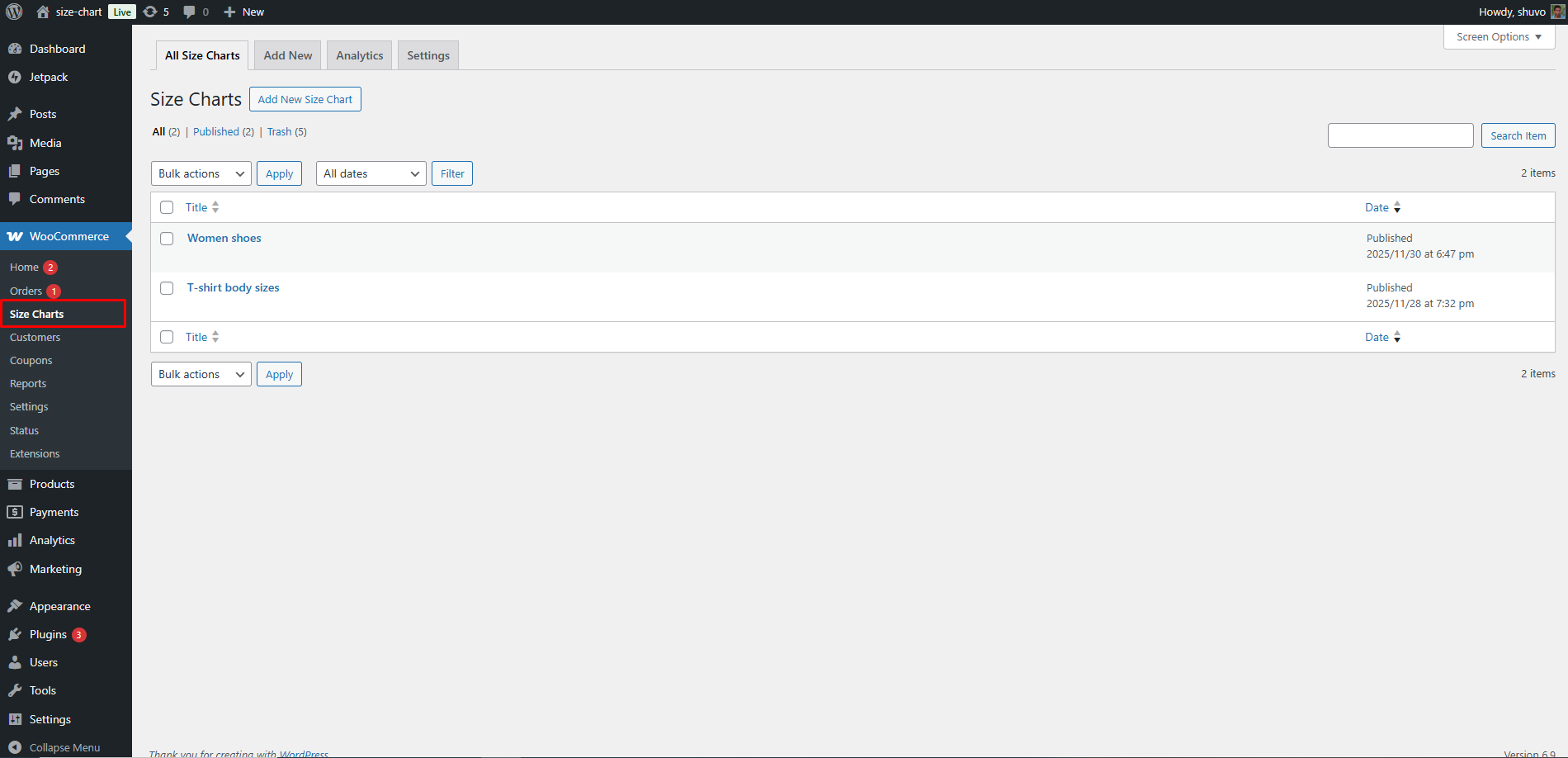Click the Dashboard gauge icon
The image size is (1568, 758).
pos(15,49)
